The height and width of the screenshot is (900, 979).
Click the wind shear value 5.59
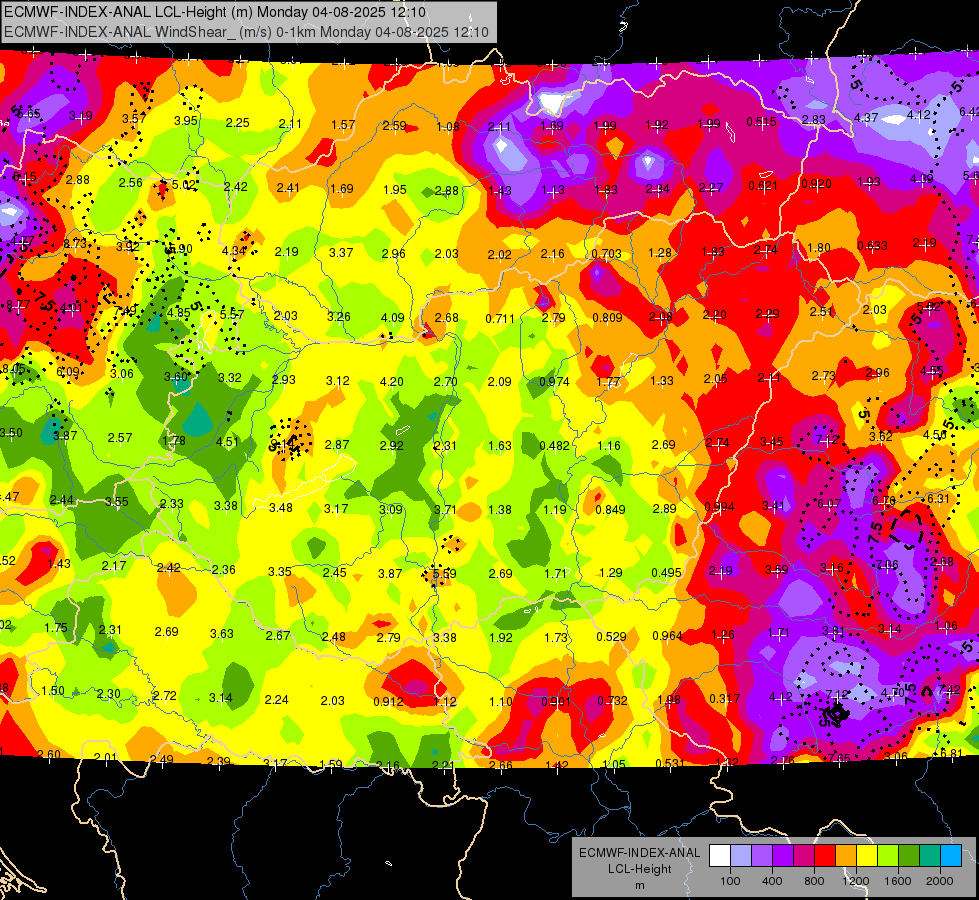click(444, 573)
